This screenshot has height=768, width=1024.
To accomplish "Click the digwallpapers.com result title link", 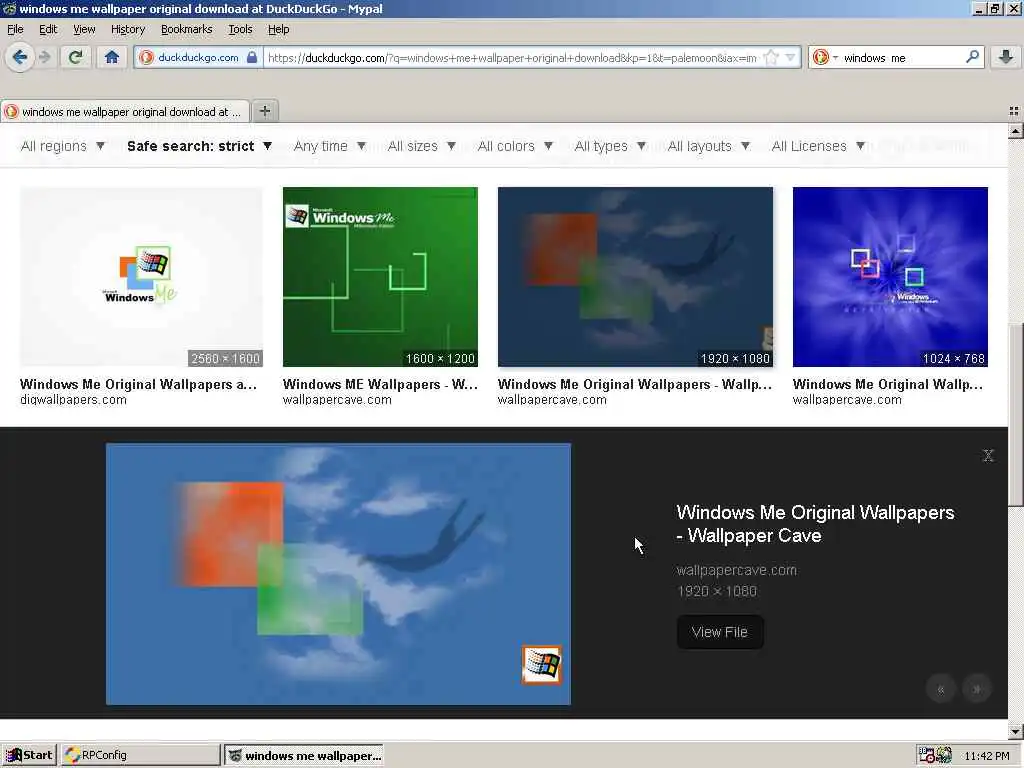I will [138, 384].
